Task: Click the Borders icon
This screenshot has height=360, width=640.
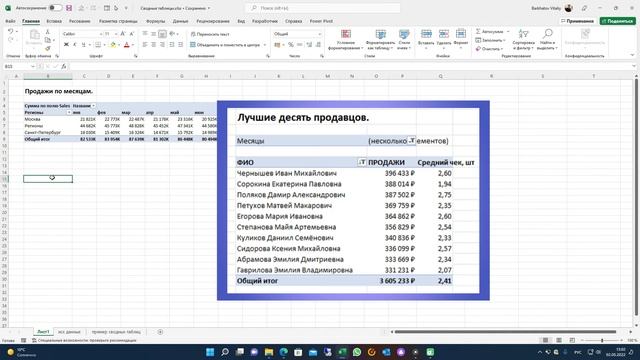Action: pos(98,44)
